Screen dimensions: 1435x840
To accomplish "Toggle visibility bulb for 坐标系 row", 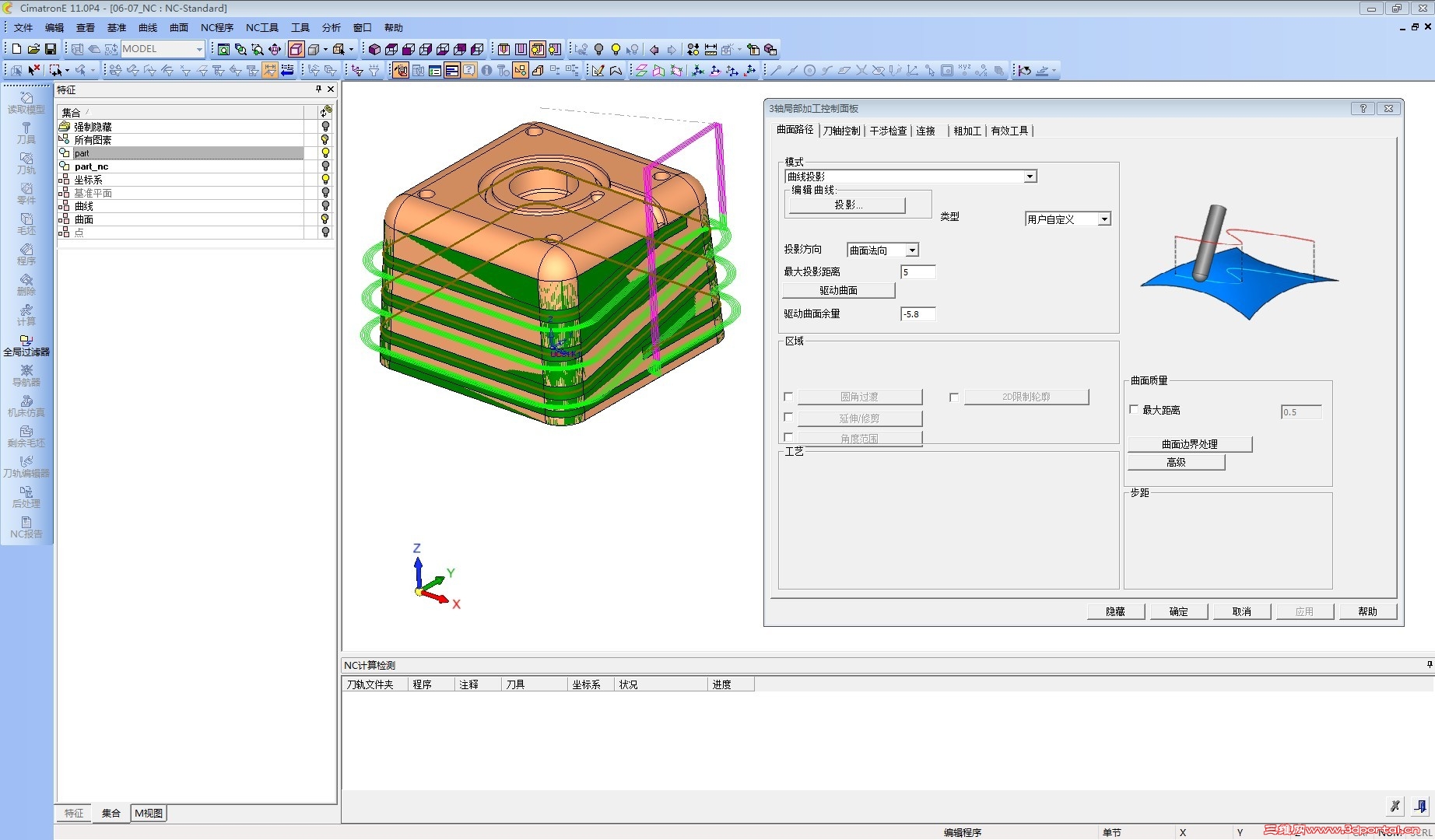I will point(325,179).
